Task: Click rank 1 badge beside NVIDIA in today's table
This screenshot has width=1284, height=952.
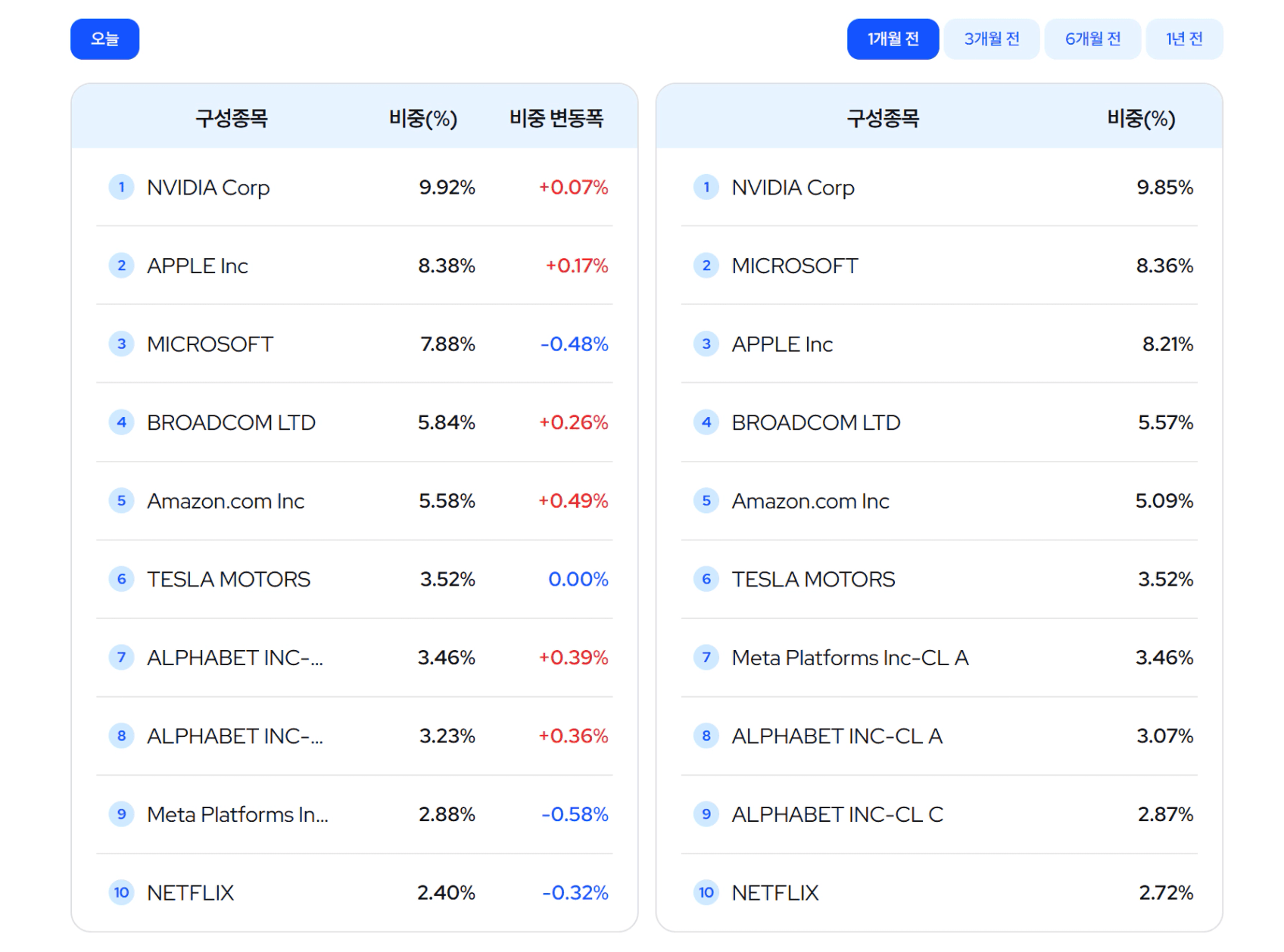Action: pos(121,187)
